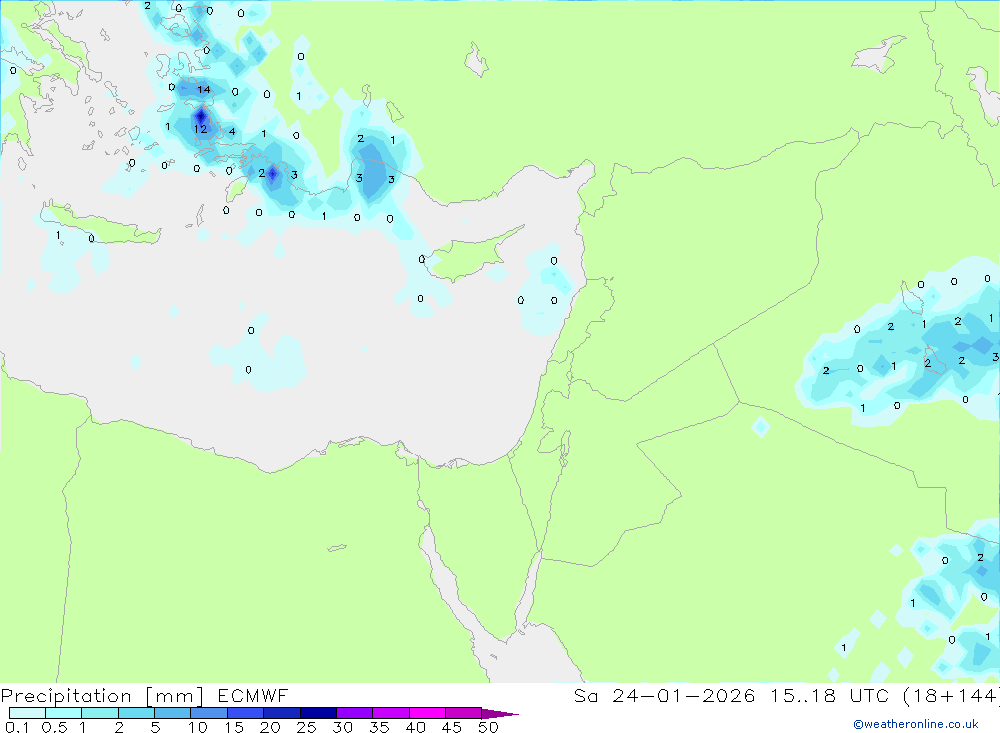
Task: Click the '12' precipitation value on map
Action: point(200,129)
